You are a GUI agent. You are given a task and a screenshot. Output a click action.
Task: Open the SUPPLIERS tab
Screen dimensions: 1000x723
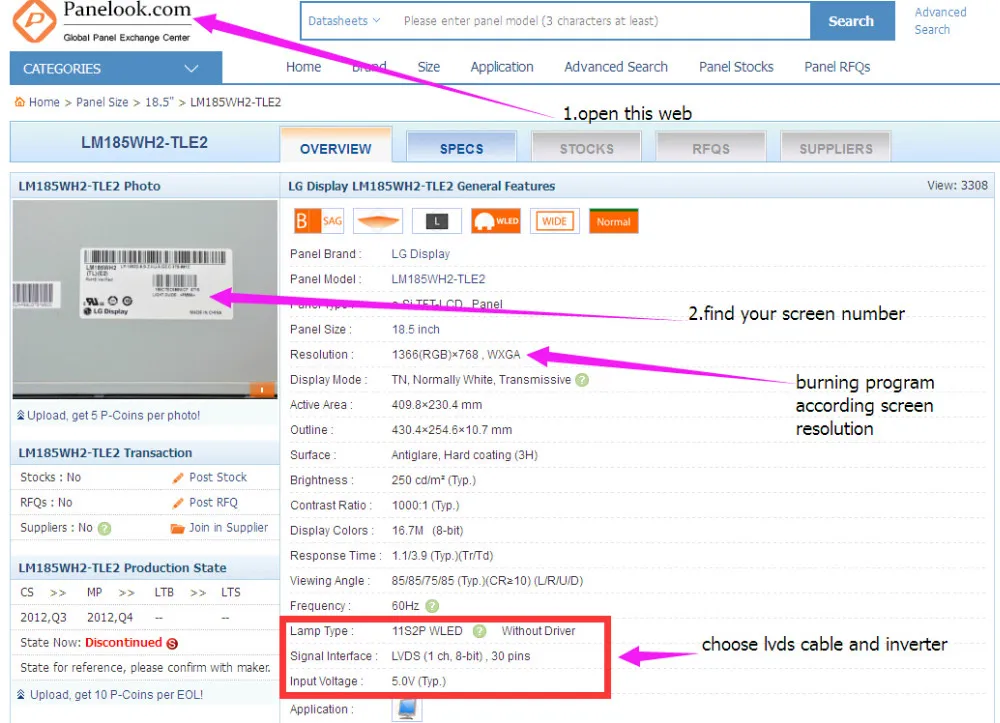click(835, 148)
